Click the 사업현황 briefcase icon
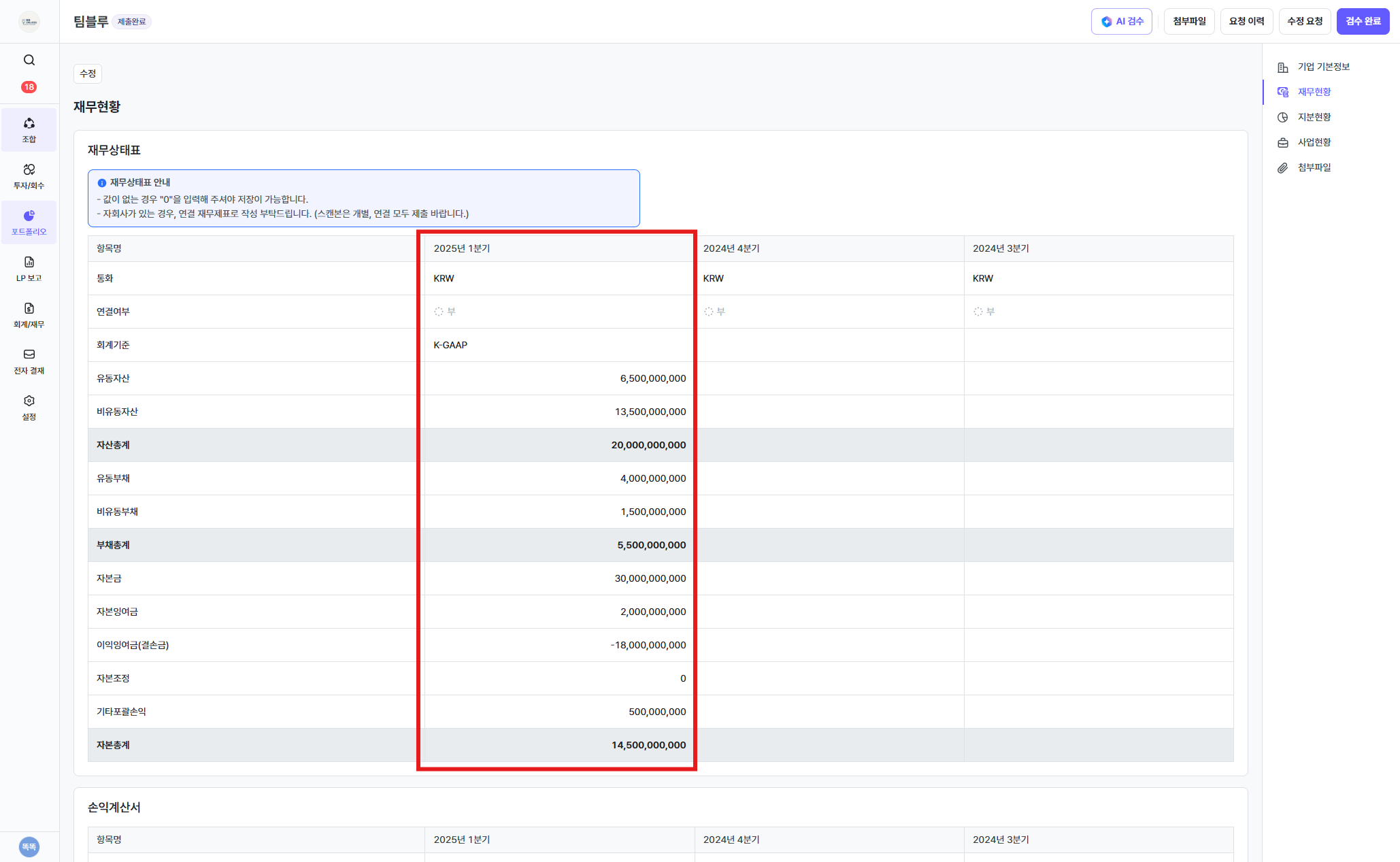 tap(1282, 142)
